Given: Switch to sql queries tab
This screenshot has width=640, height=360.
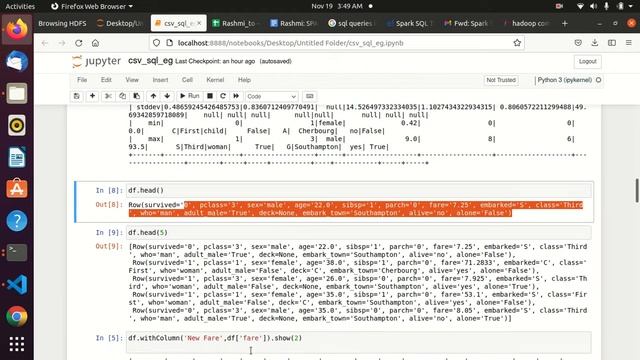Looking at the screenshot, I should (352, 23).
